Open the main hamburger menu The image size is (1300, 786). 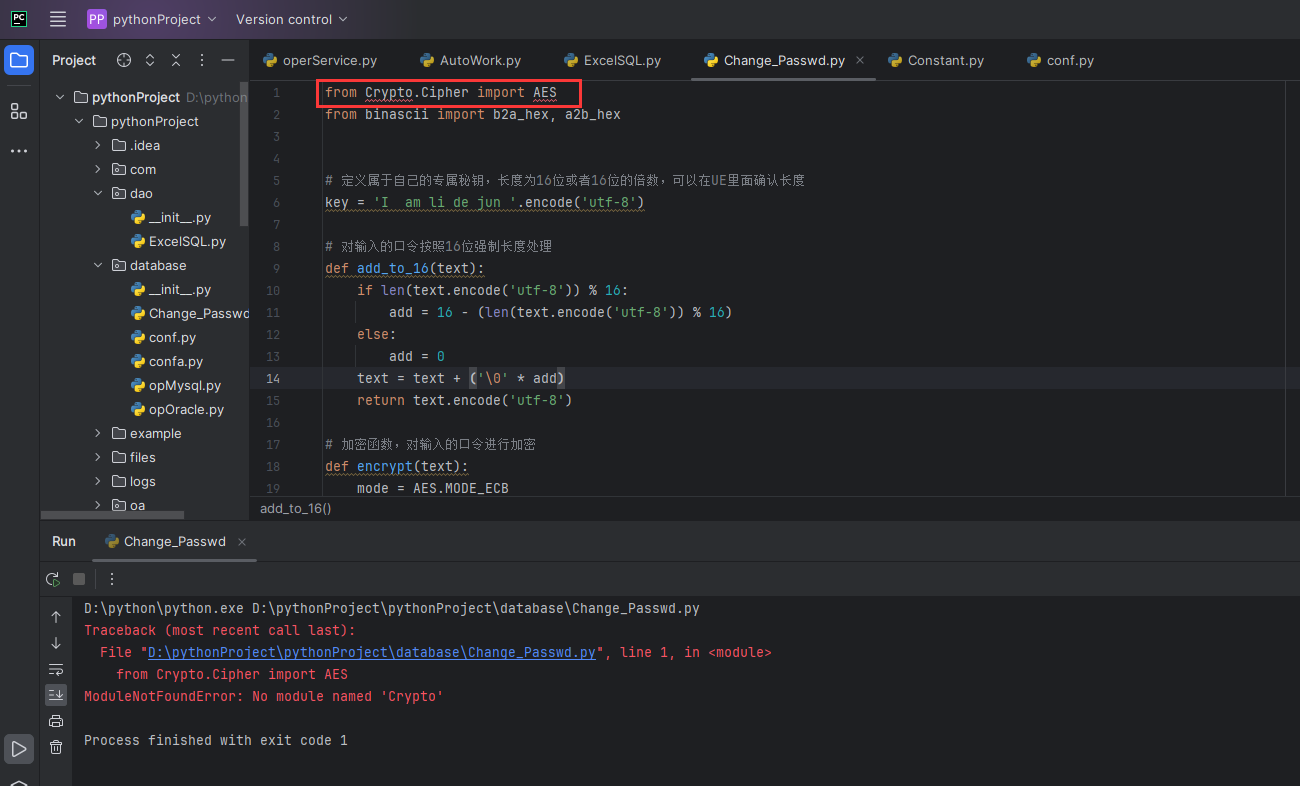point(58,19)
